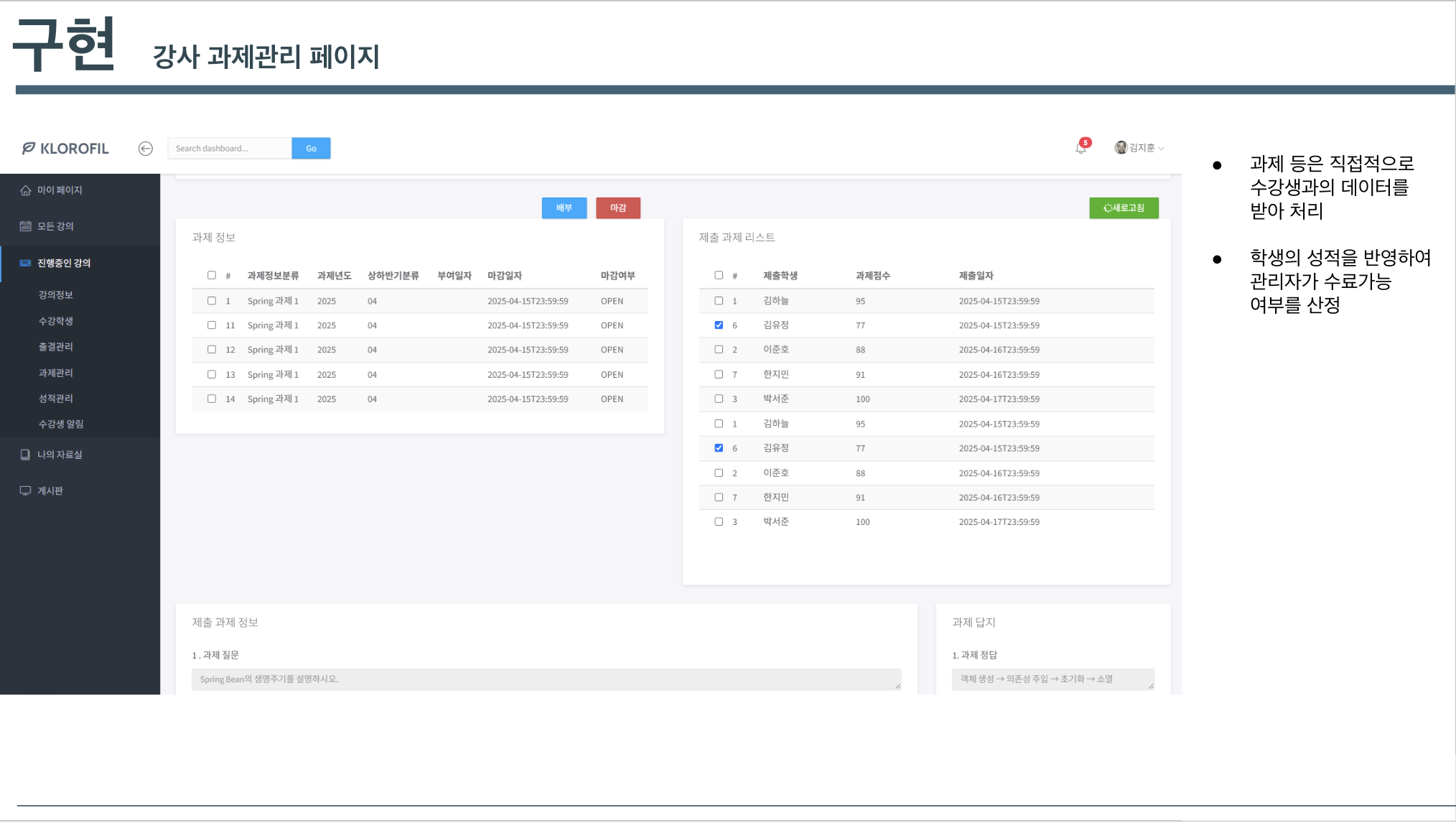Select the home icon beside 마이 페이지

(x=25, y=190)
